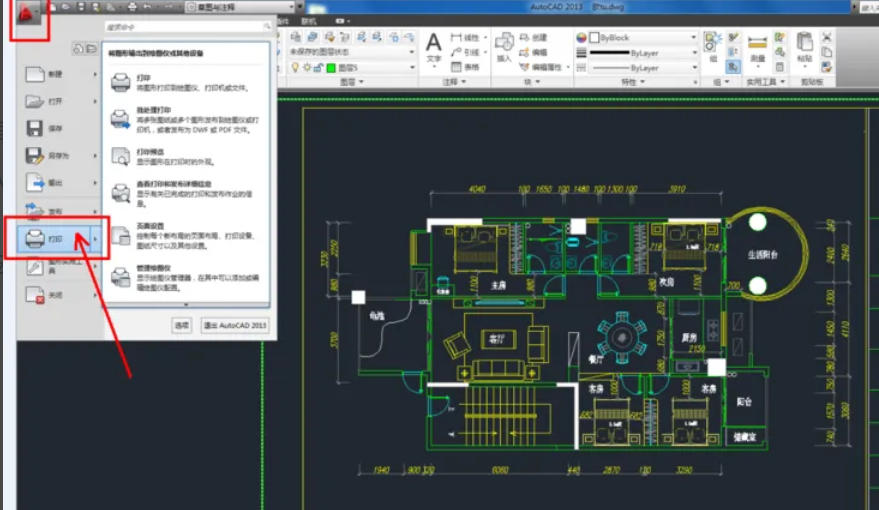Click the Insert block (插入) icon
Viewport: 879px width, 510px height.
[x=504, y=46]
